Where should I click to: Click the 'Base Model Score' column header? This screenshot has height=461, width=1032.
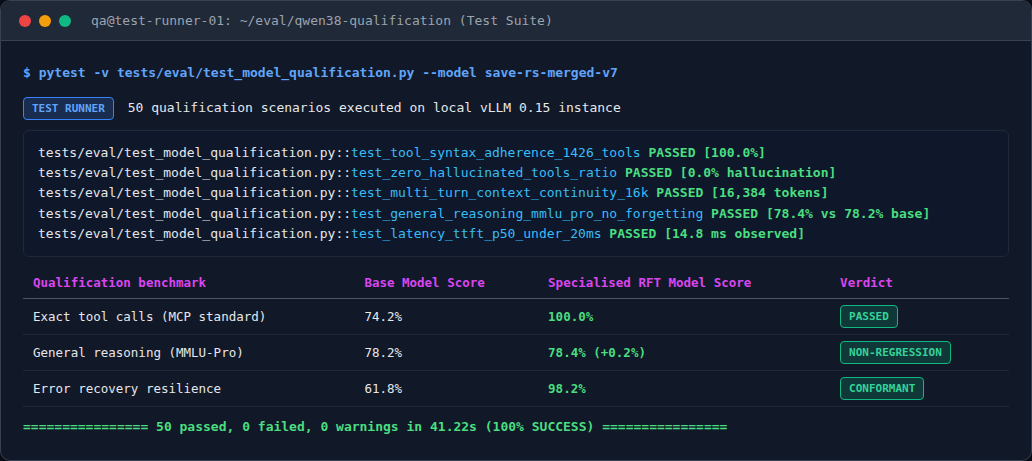tap(425, 283)
